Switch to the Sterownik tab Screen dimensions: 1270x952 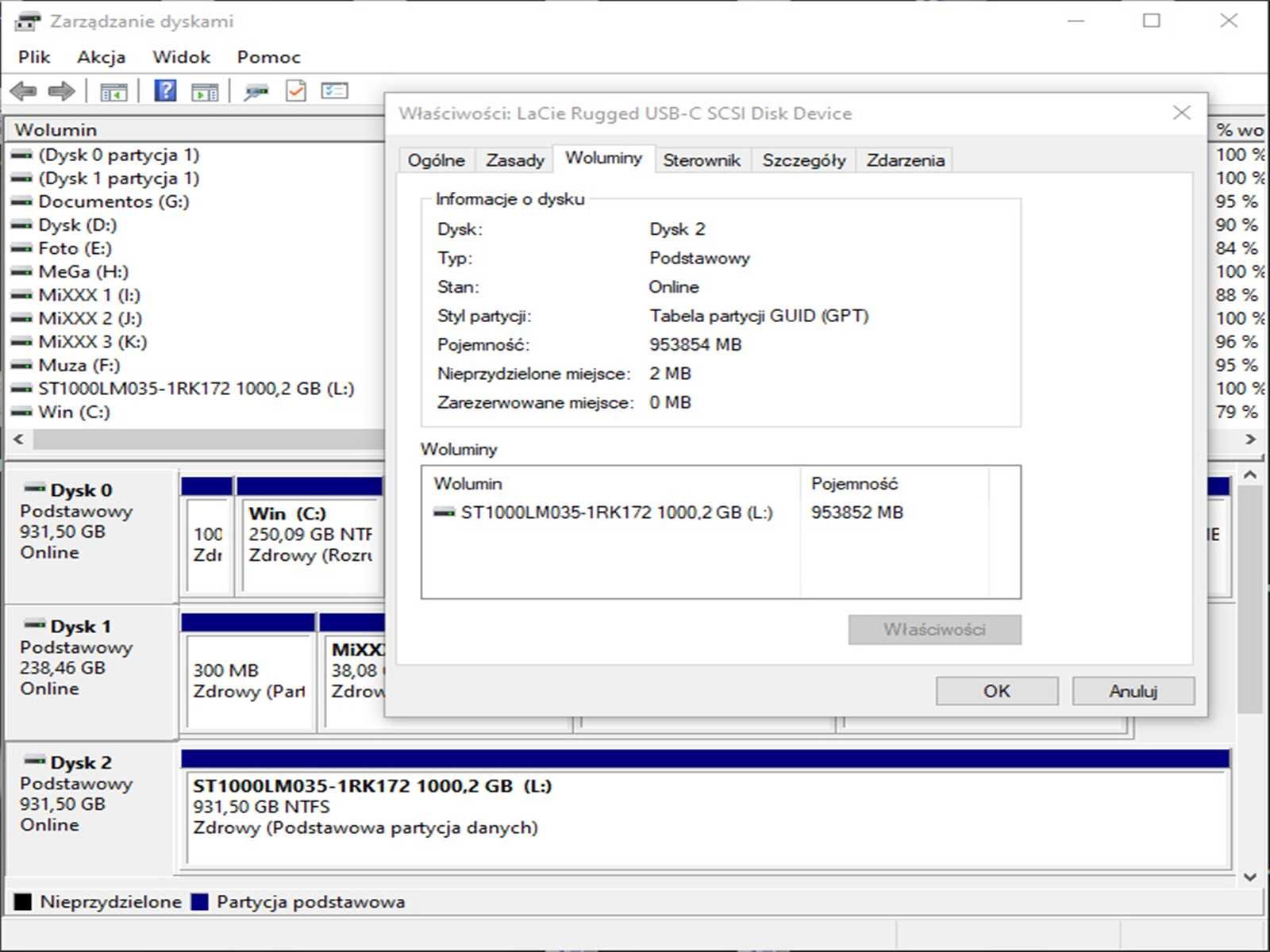click(702, 160)
